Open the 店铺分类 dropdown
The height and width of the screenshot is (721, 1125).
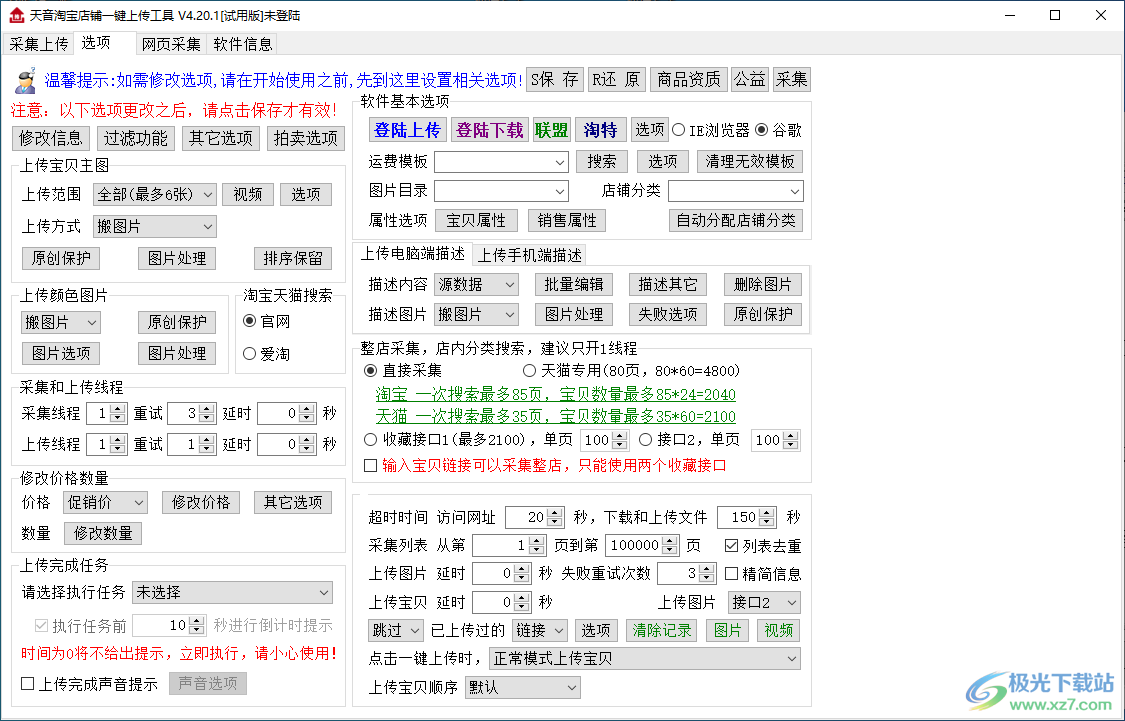click(x=735, y=191)
